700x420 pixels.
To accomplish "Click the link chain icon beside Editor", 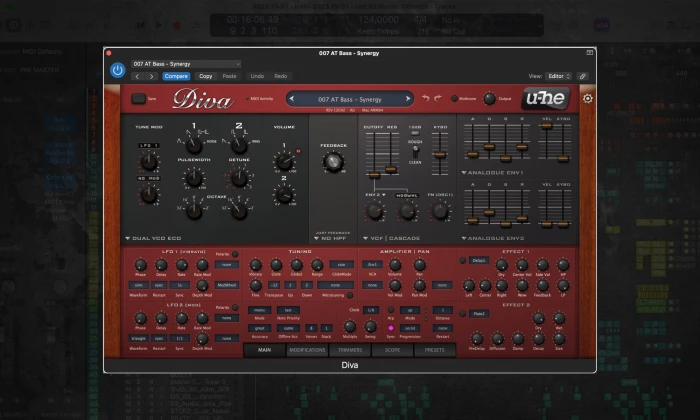I will pos(582,76).
